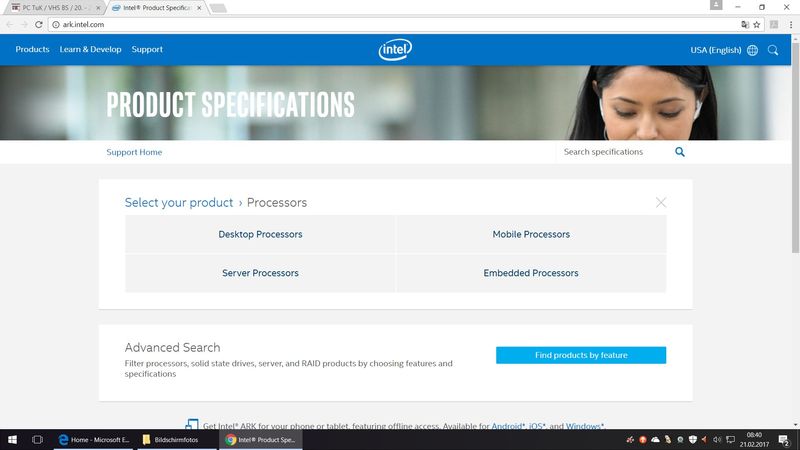Click the Windows Defender shield tray icon
The image size is (800, 450).
692,439
